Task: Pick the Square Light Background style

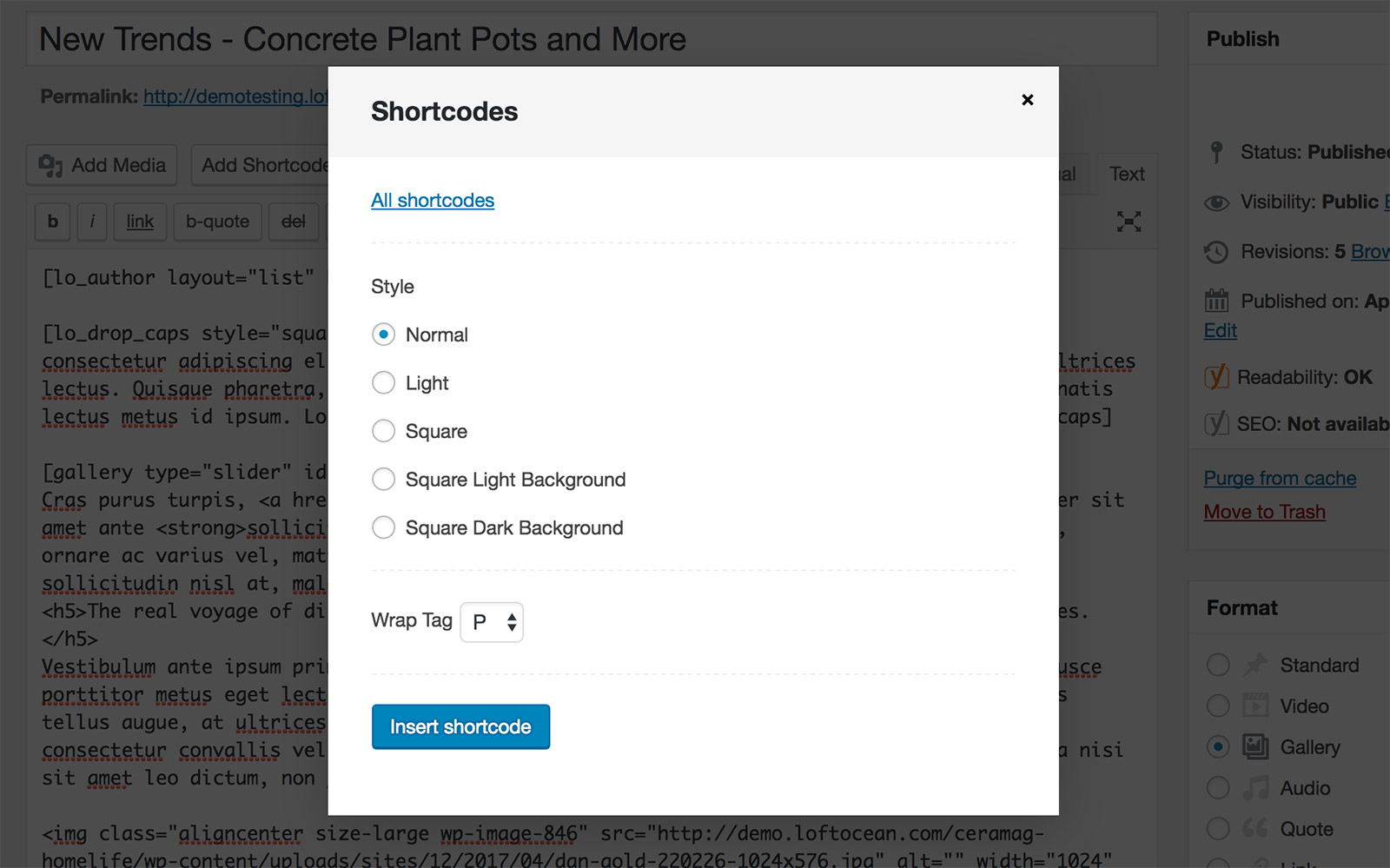Action: pyautogui.click(x=383, y=480)
